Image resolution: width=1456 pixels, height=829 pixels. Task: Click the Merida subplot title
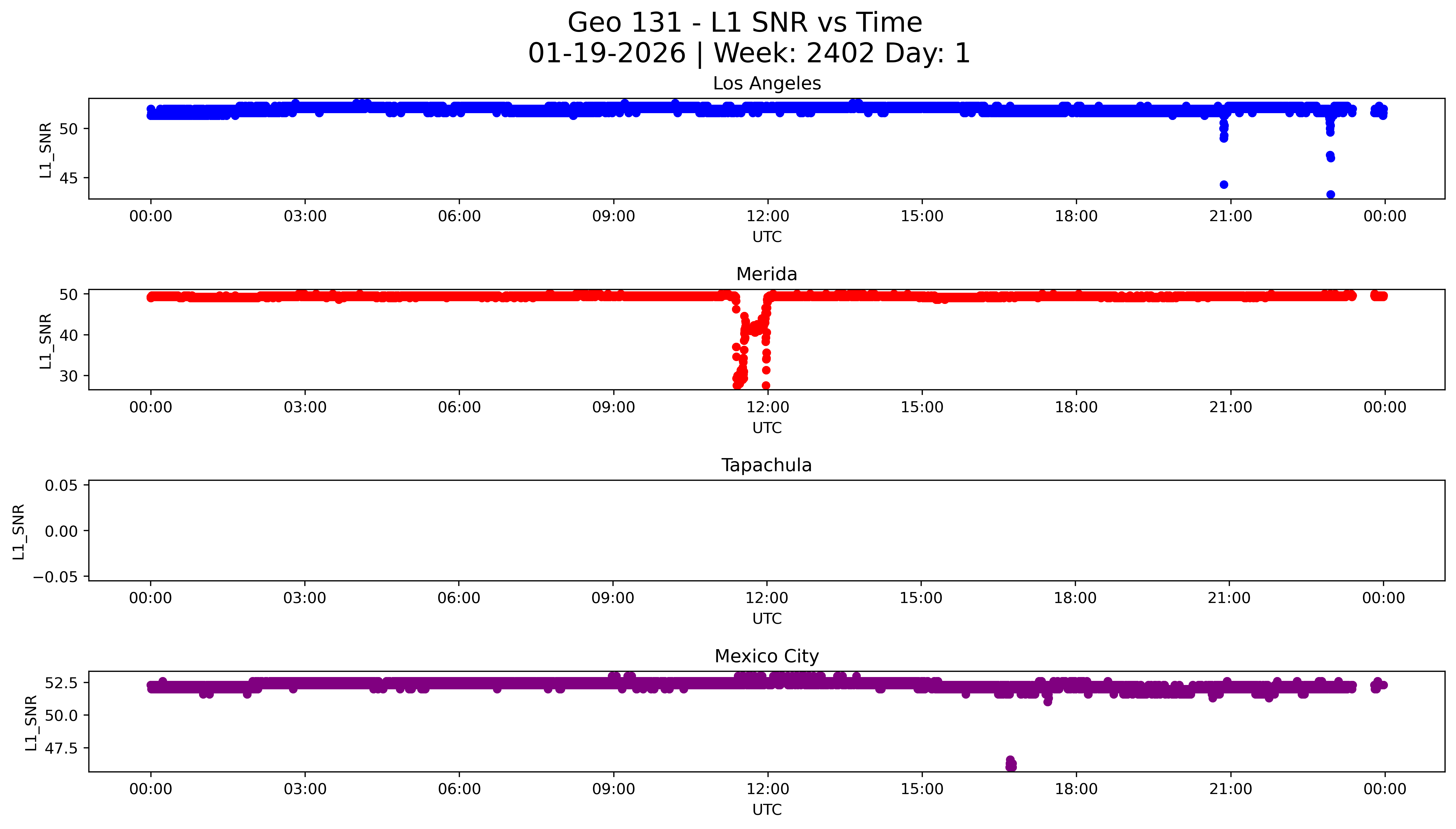pyautogui.click(x=766, y=274)
